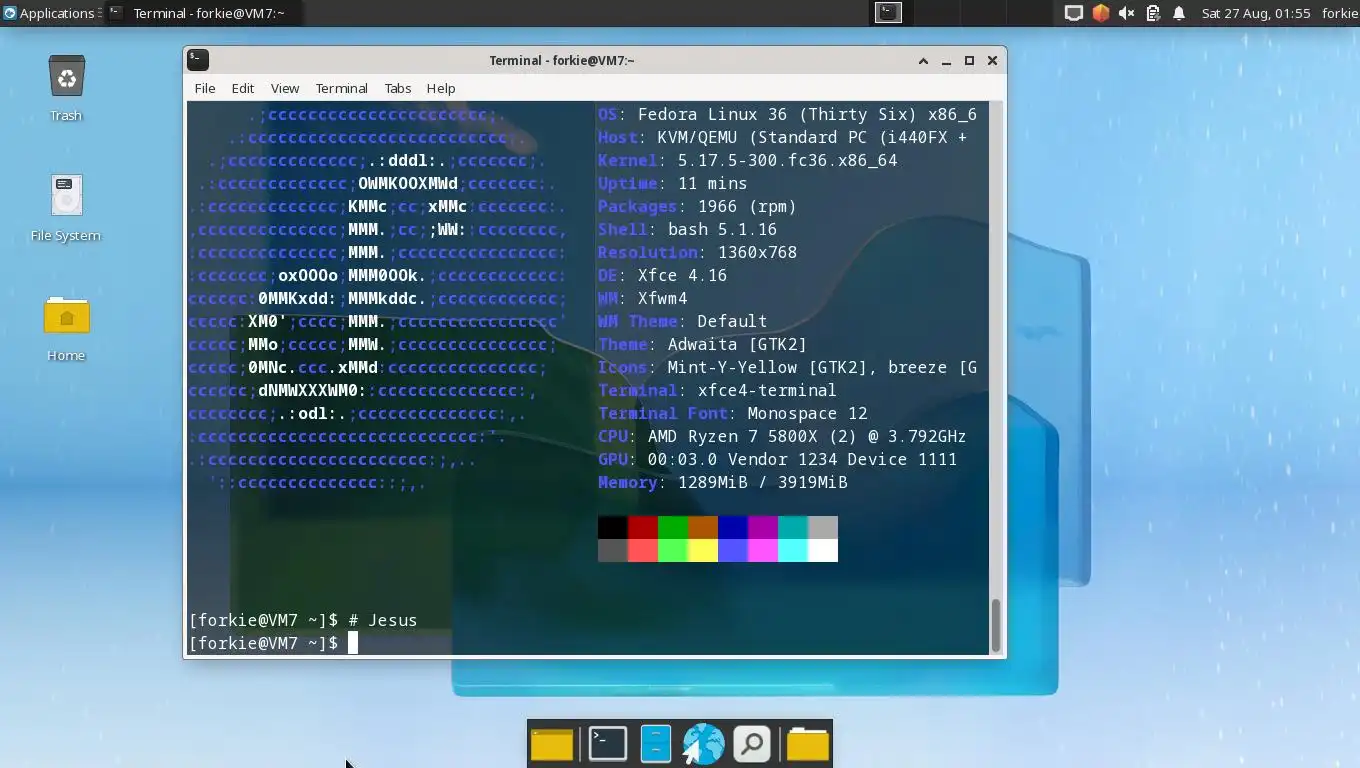Click the clock showing Sat 27 Aug, 01:55
This screenshot has height=768, width=1360.
[1256, 13]
